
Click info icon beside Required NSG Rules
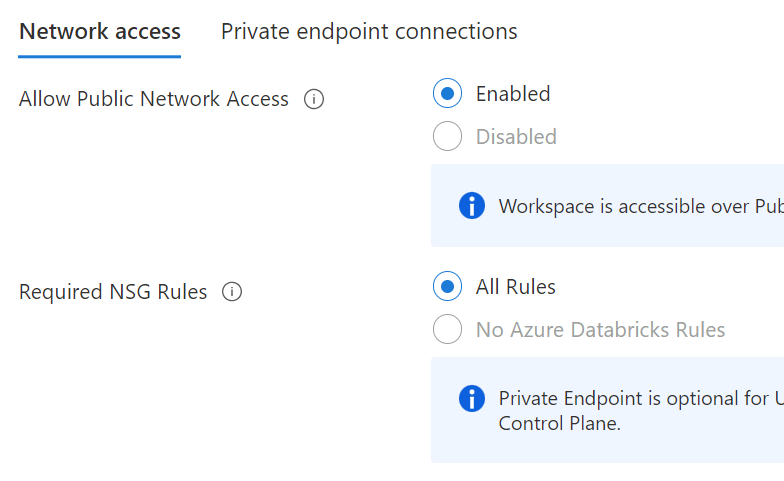pyautogui.click(x=232, y=292)
